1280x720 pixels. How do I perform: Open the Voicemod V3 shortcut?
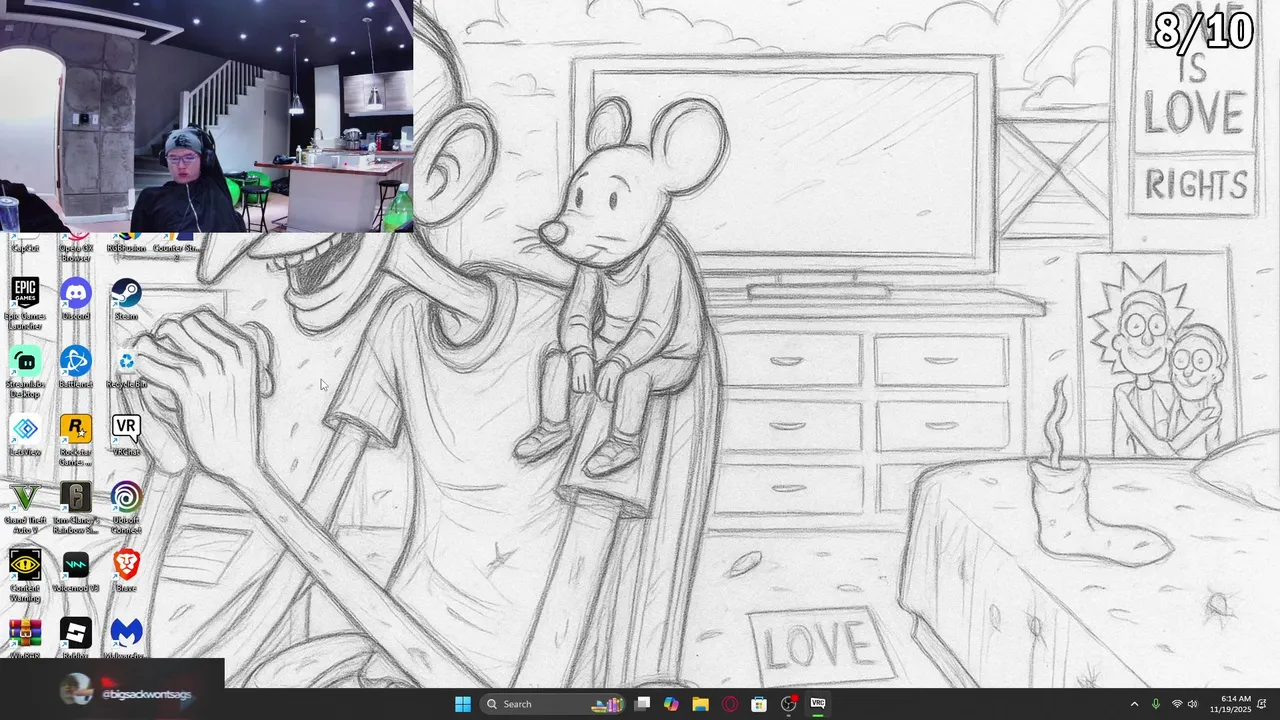point(76,571)
